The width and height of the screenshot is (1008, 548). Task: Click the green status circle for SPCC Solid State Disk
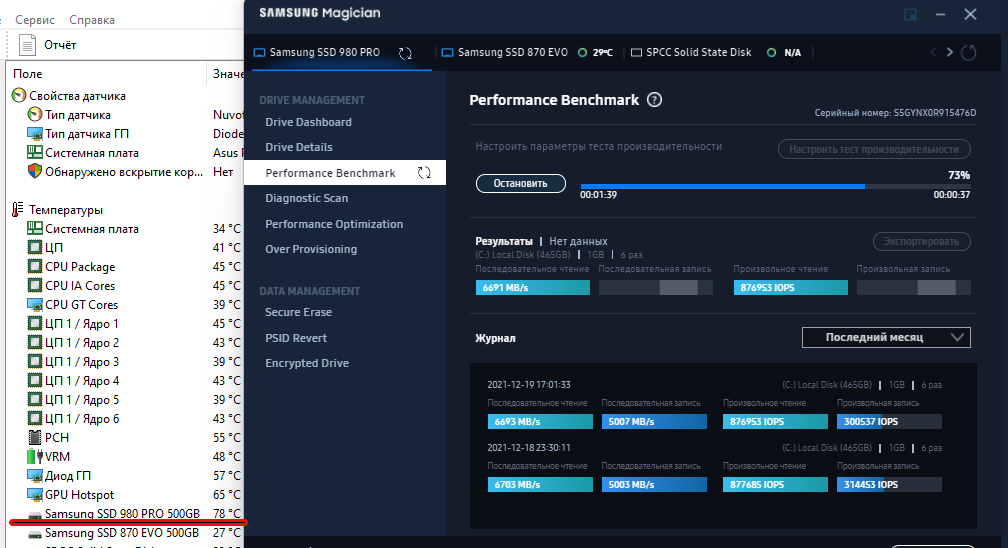(771, 53)
